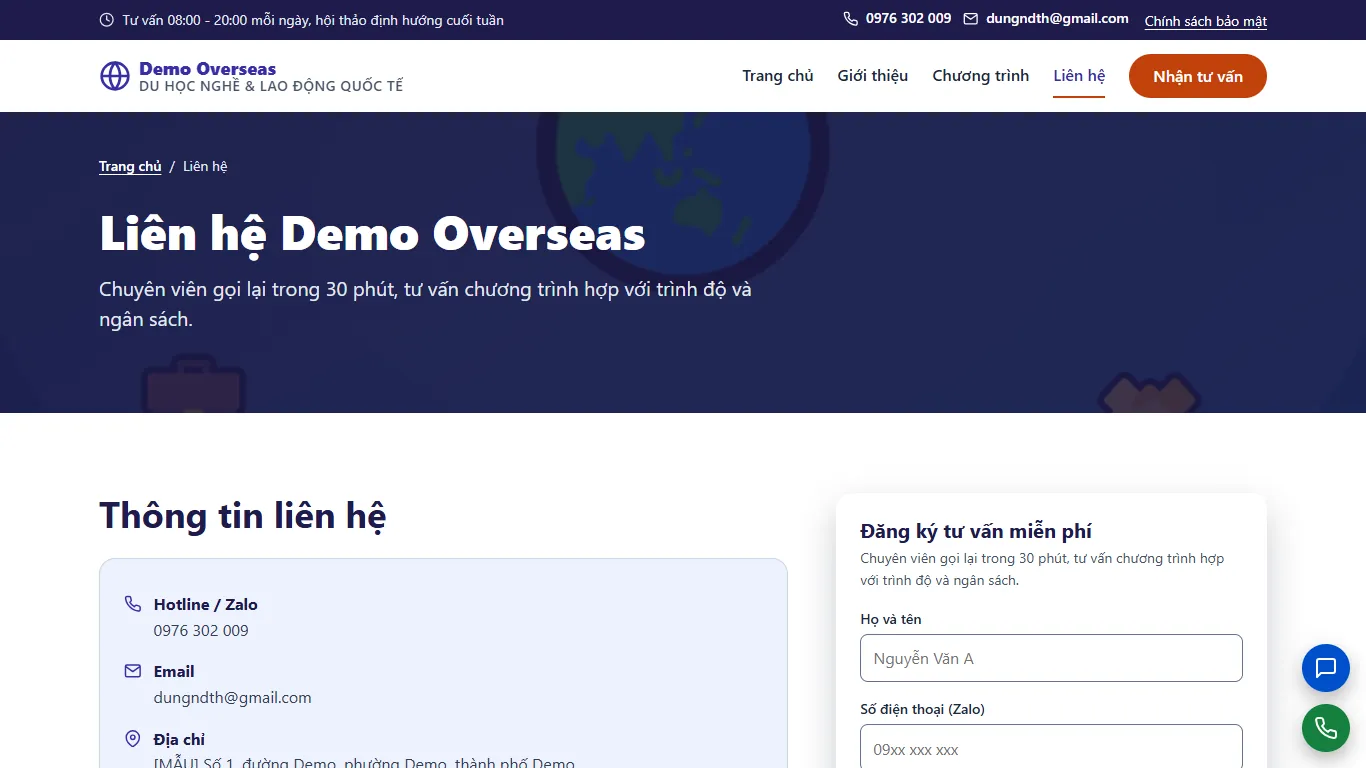Viewport: 1366px width, 768px height.
Task: Follow the Trang chủ breadcrumb link
Action: [130, 166]
